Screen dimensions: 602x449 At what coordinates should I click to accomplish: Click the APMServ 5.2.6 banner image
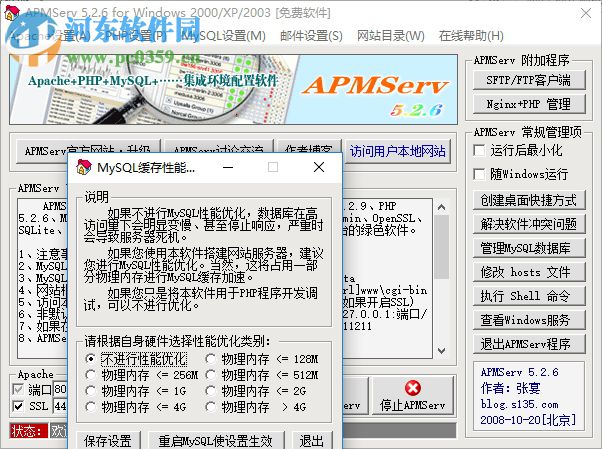coord(233,89)
